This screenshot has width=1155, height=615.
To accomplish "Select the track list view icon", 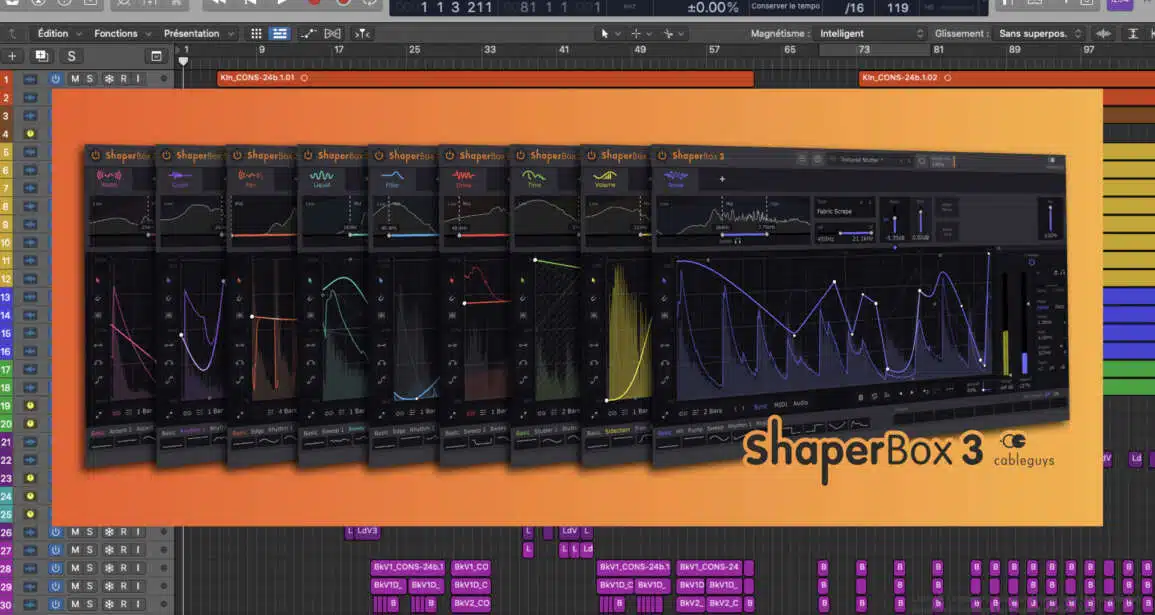I will click(279, 33).
